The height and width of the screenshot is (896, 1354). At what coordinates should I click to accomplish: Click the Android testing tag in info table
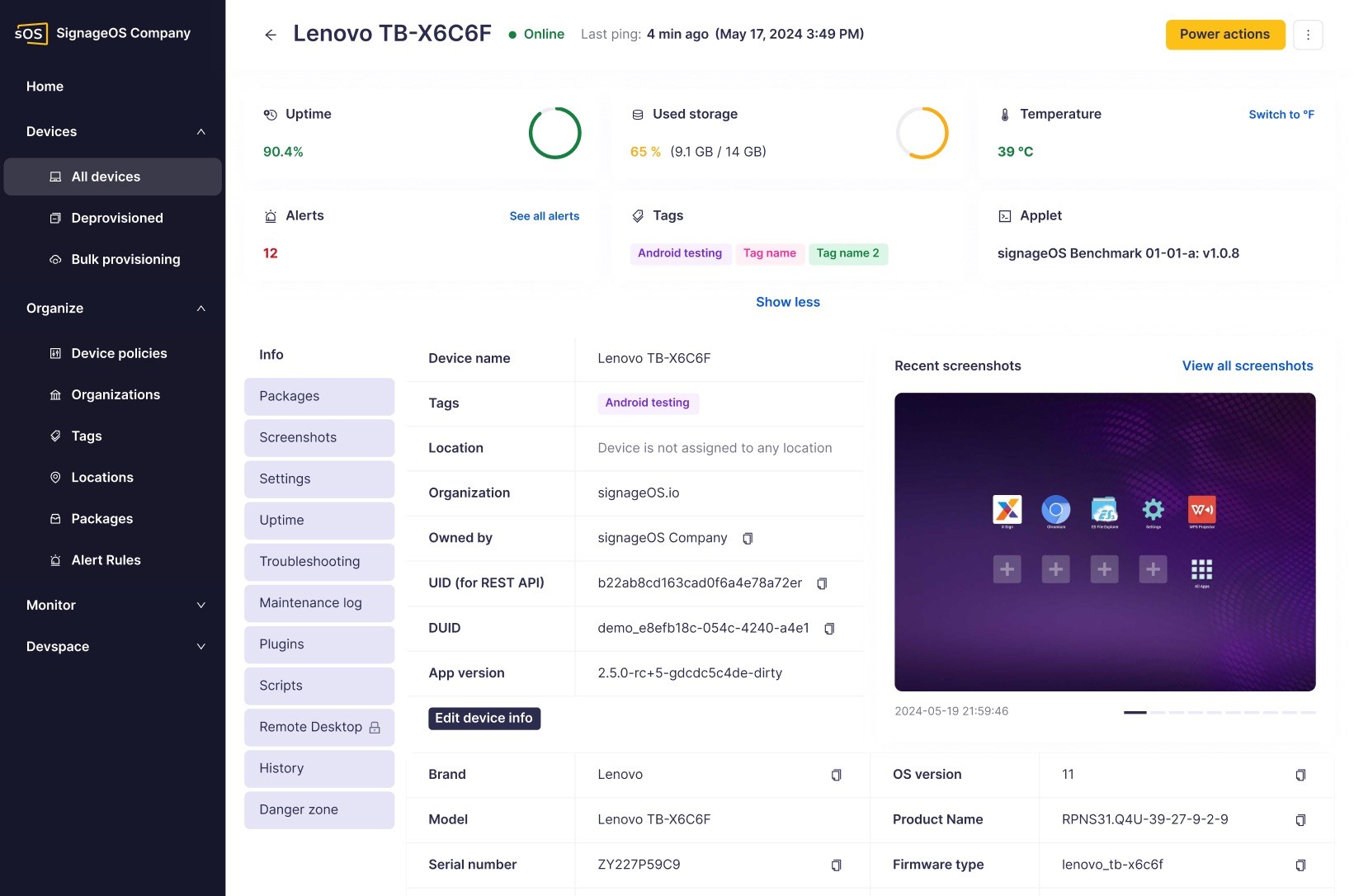[x=647, y=403]
